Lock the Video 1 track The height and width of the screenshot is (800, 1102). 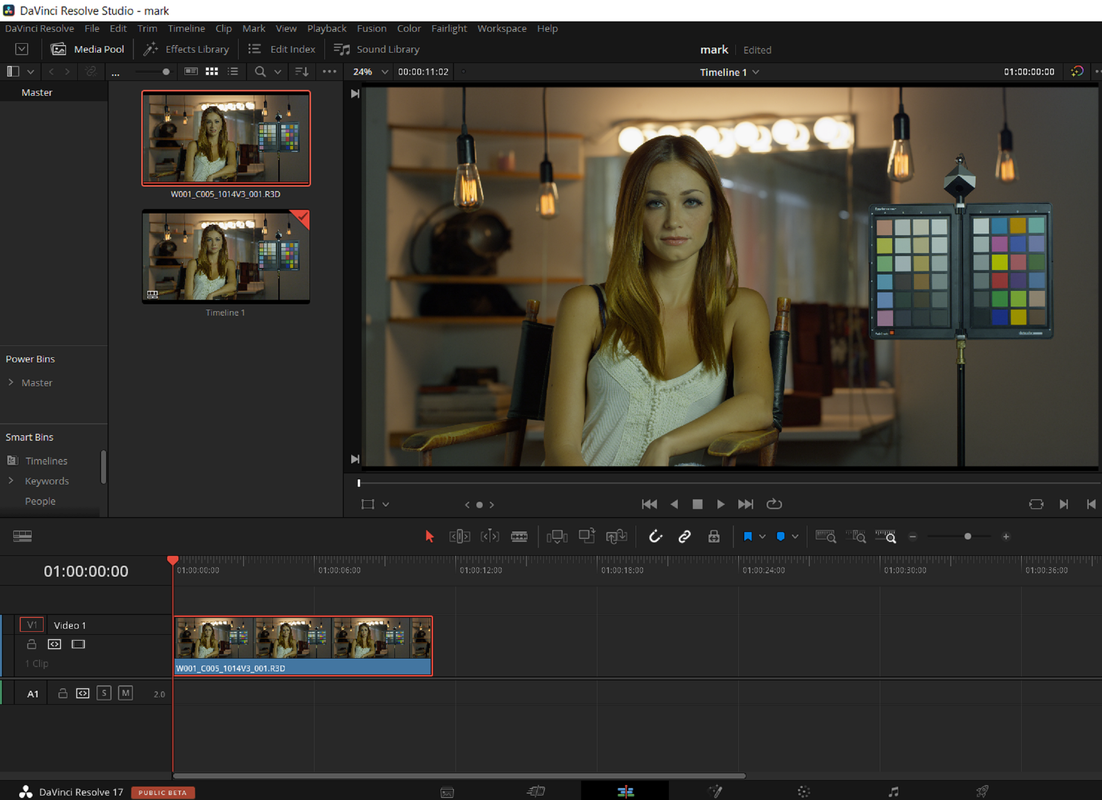(x=32, y=645)
